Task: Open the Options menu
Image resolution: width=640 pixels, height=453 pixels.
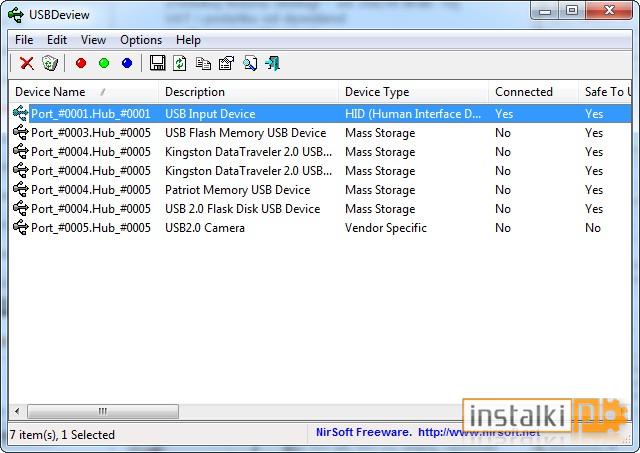Action: pos(141,40)
